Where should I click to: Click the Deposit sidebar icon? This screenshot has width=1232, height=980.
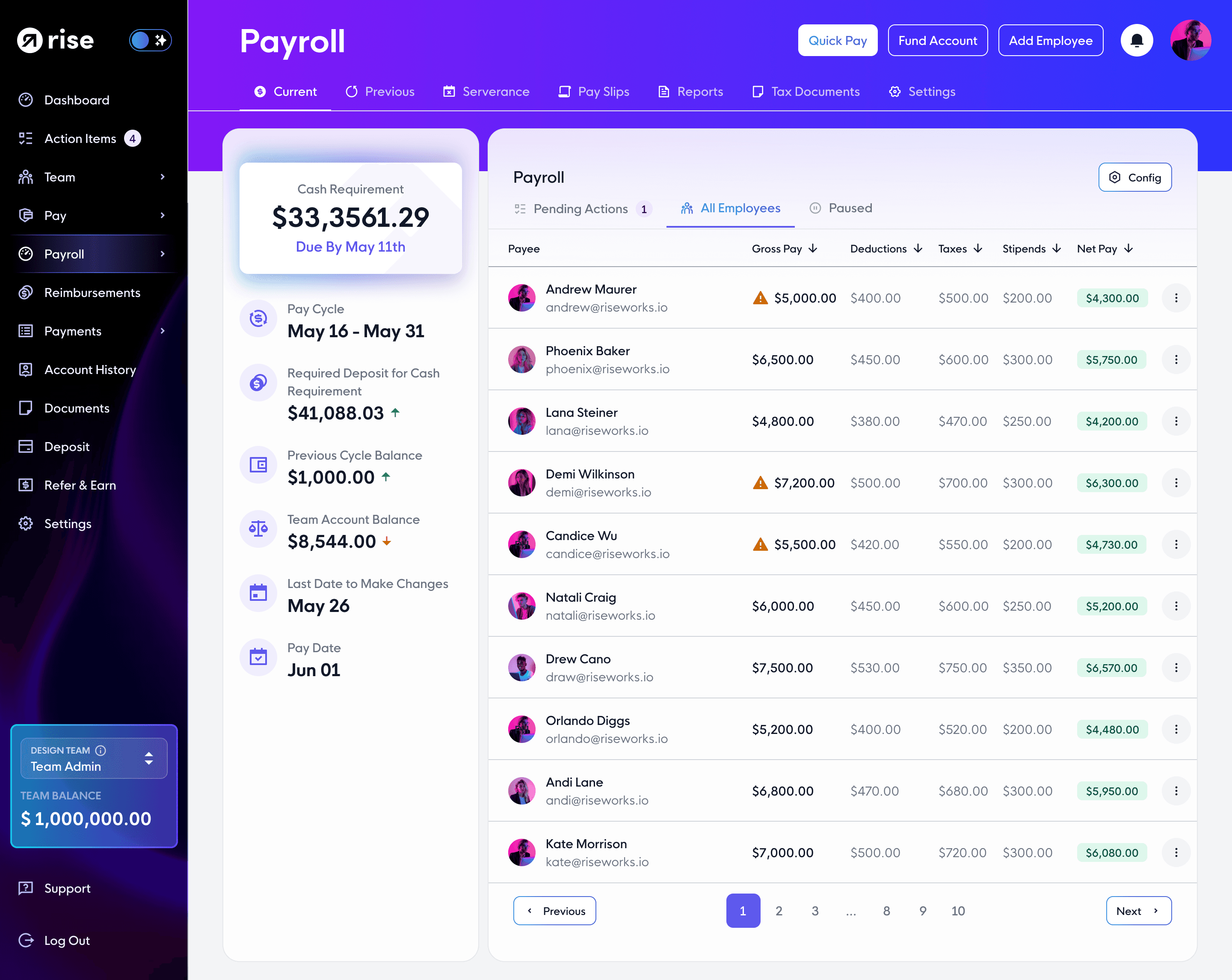point(26,446)
